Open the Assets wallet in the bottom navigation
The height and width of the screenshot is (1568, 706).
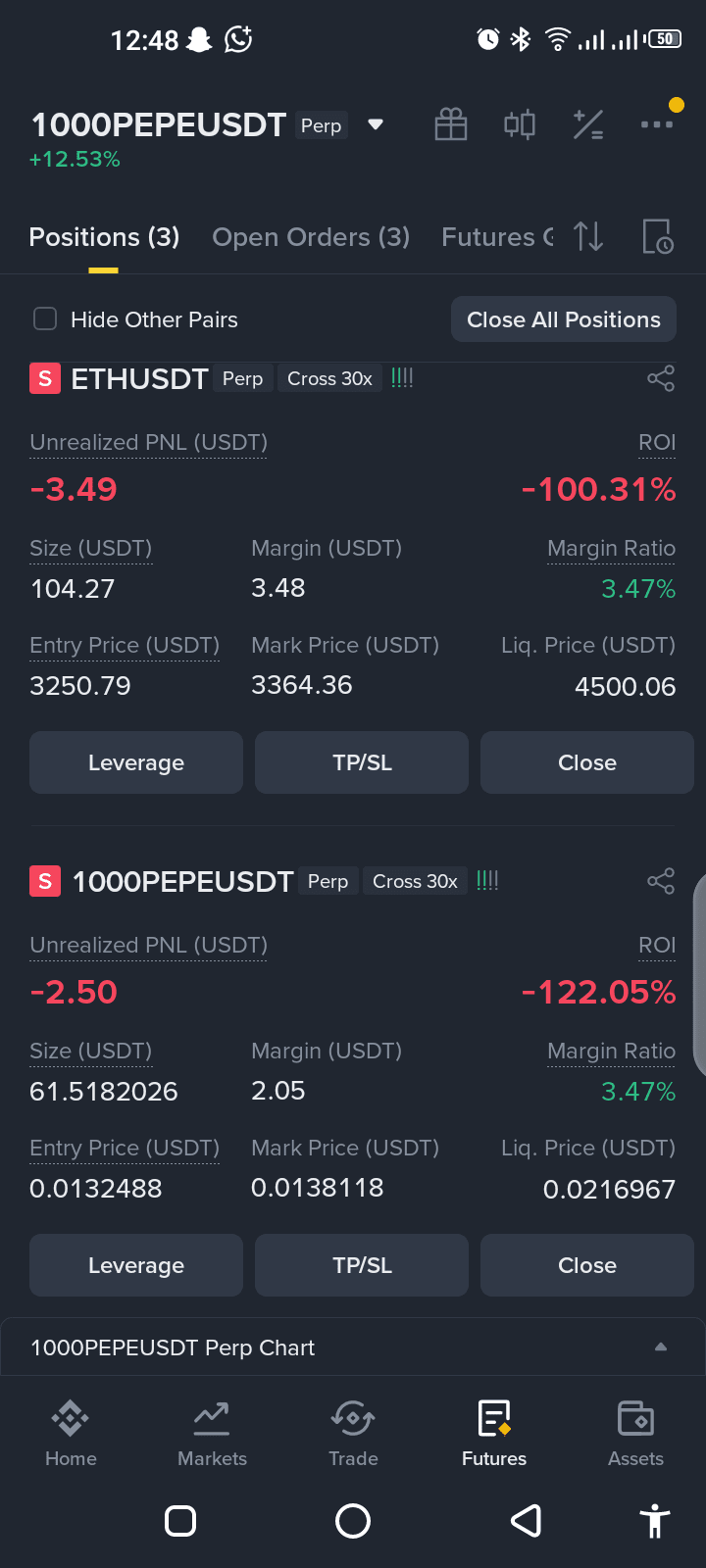(x=635, y=1434)
